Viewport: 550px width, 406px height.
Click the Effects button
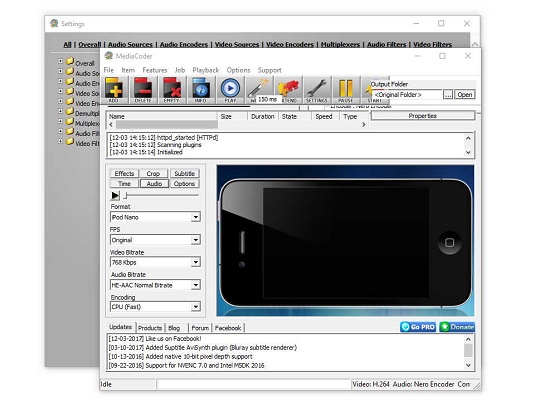pyautogui.click(x=124, y=173)
